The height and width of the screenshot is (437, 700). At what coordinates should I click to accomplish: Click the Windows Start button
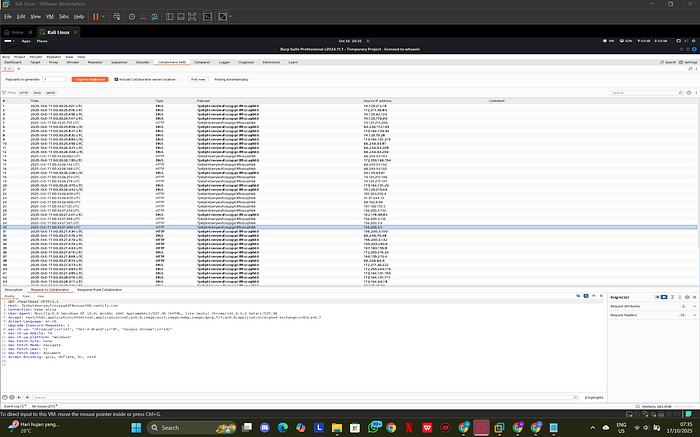click(136, 428)
